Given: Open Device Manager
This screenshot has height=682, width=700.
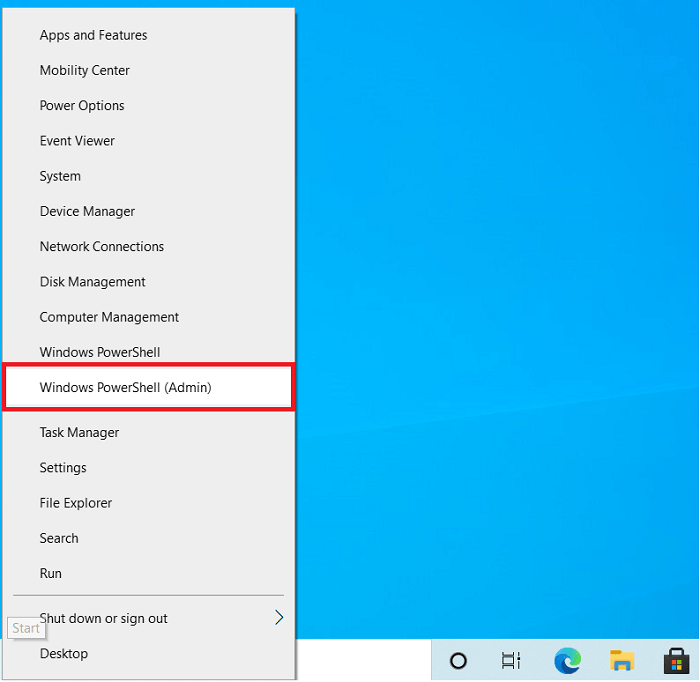Looking at the screenshot, I should [149, 211].
